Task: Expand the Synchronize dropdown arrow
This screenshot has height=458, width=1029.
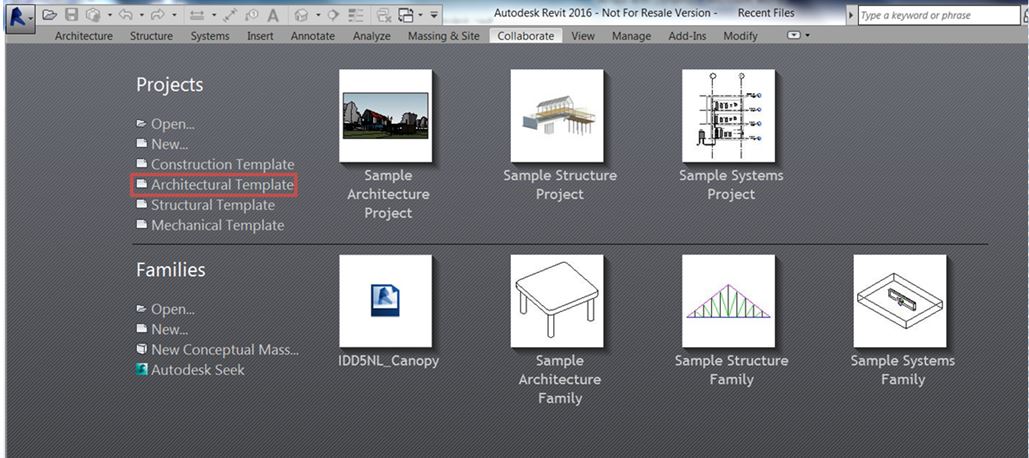Action: [x=110, y=14]
